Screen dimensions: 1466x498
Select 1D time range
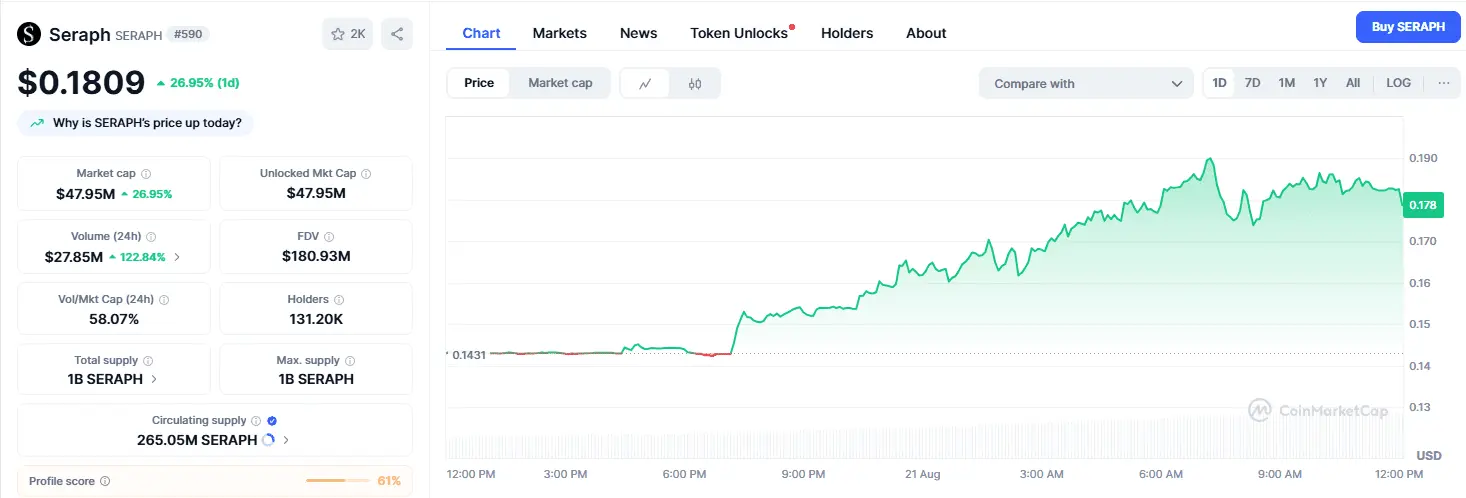1220,83
